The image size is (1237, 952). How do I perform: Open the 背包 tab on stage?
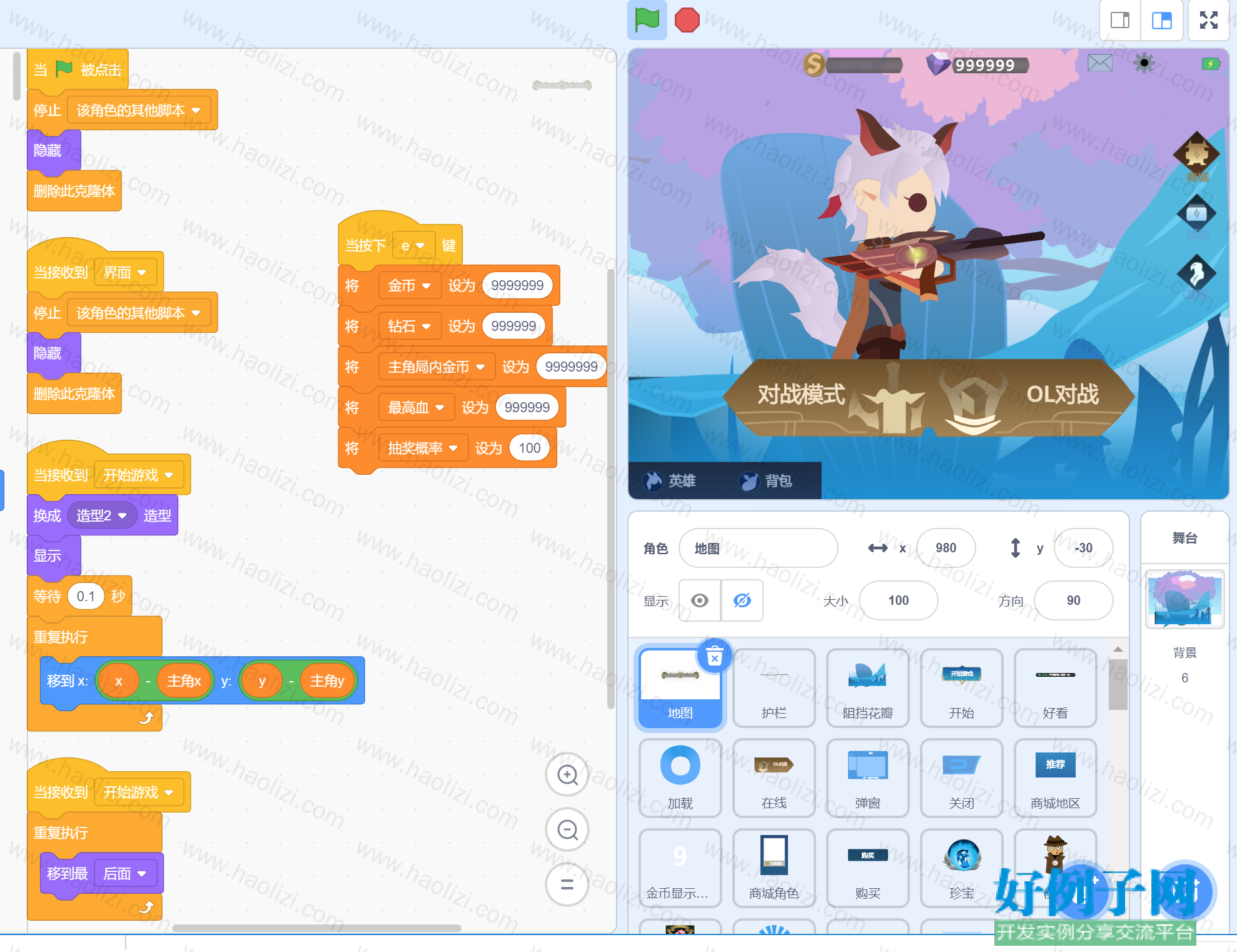click(766, 480)
